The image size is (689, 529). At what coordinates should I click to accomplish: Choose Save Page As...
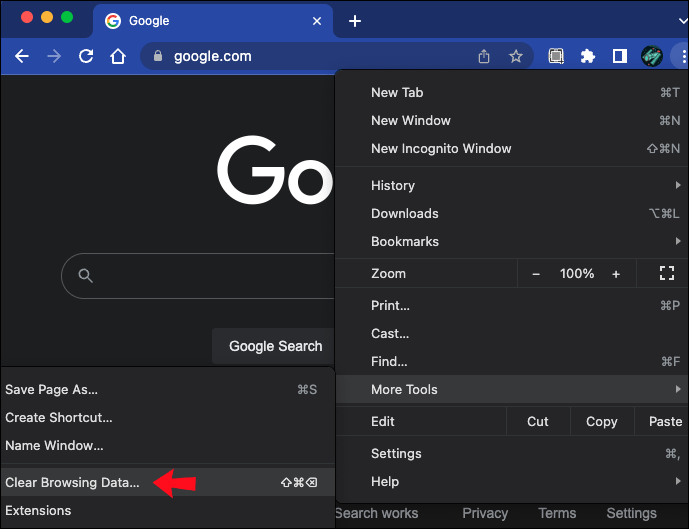click(167, 390)
